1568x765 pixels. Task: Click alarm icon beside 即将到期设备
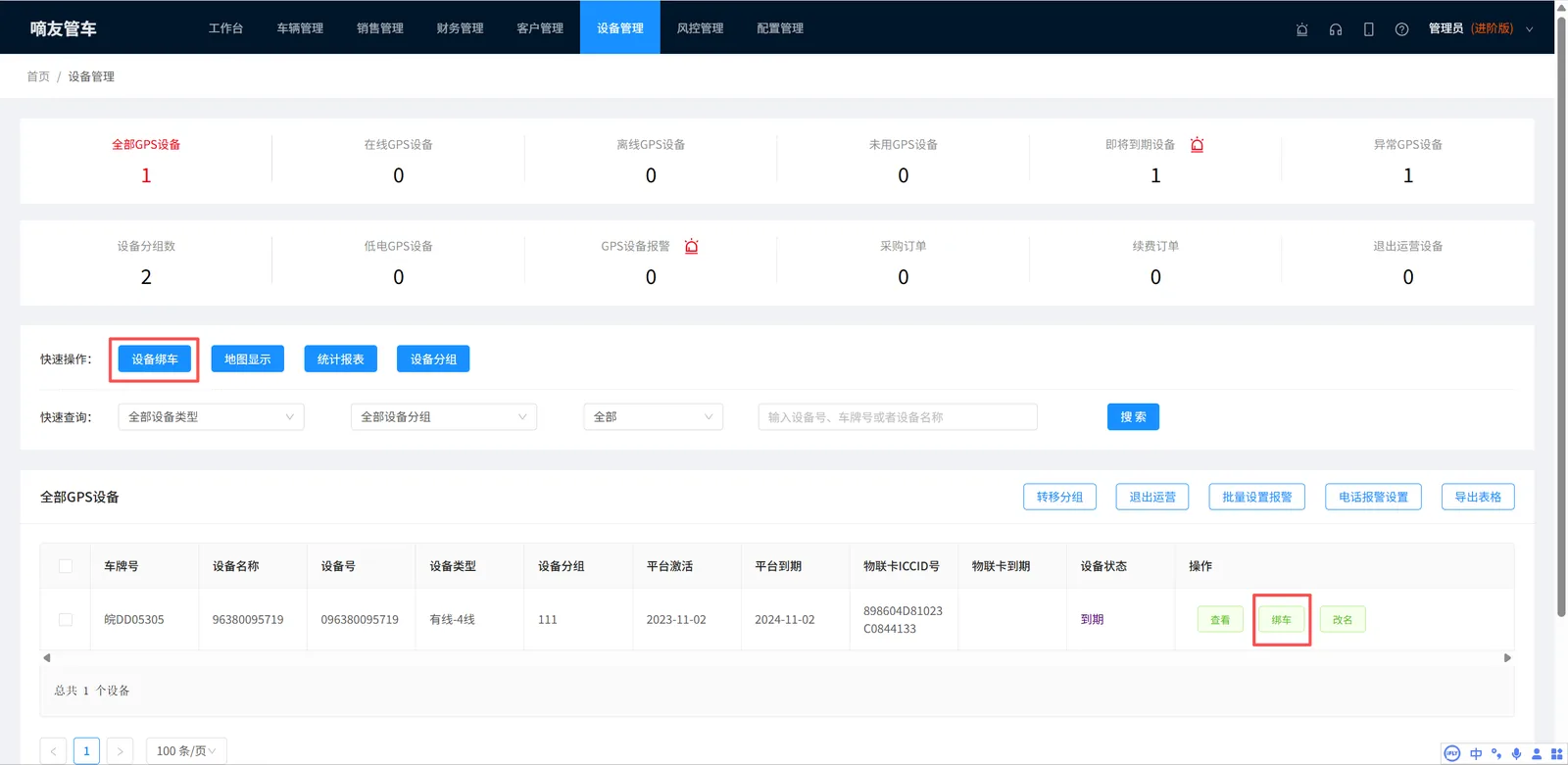[1197, 145]
